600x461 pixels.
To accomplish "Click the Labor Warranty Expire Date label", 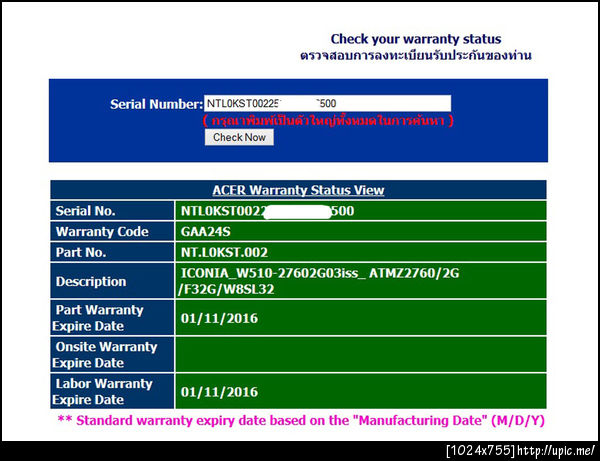I will [103, 391].
